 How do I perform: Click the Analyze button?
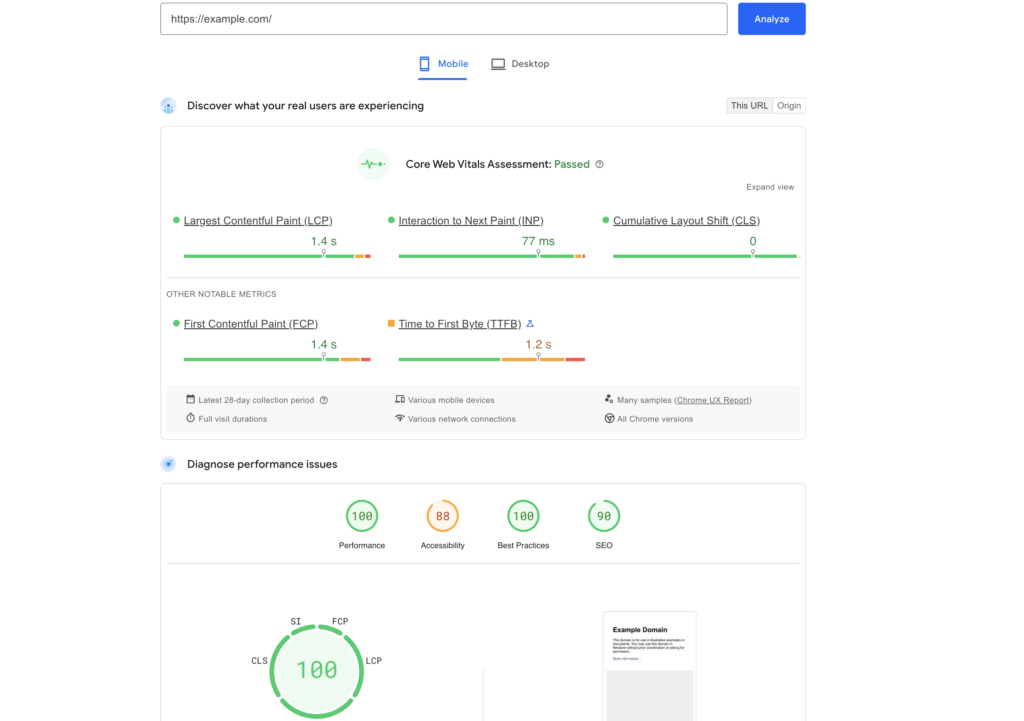(771, 19)
